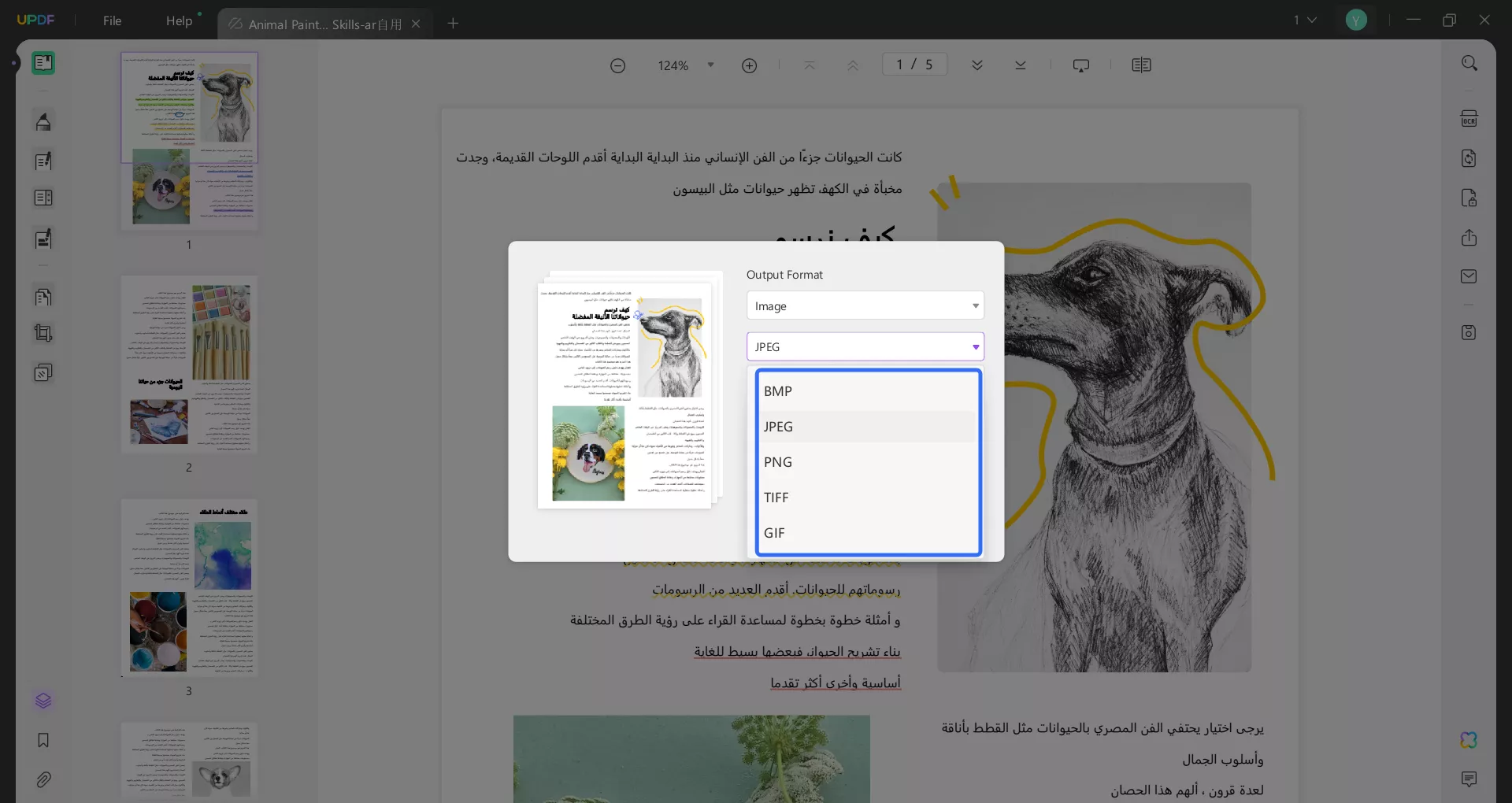Image resolution: width=1512 pixels, height=803 pixels.
Task: Select the highlighter tool in the left sidebar
Action: pos(43,122)
